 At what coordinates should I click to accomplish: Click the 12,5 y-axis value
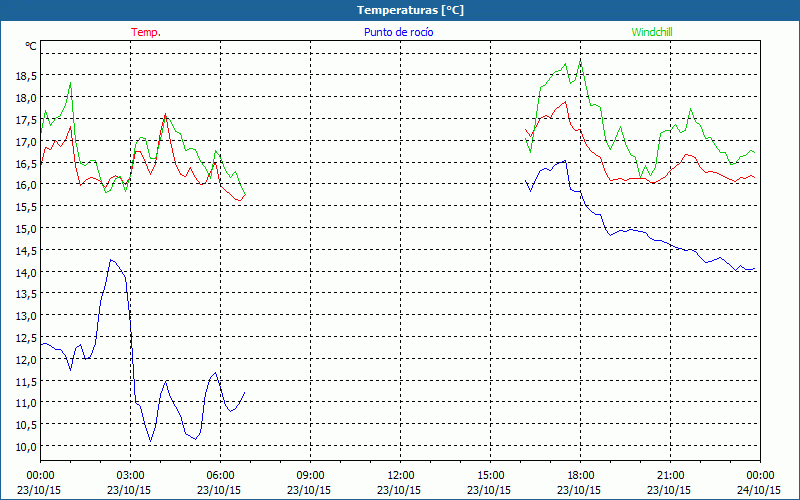[26, 338]
